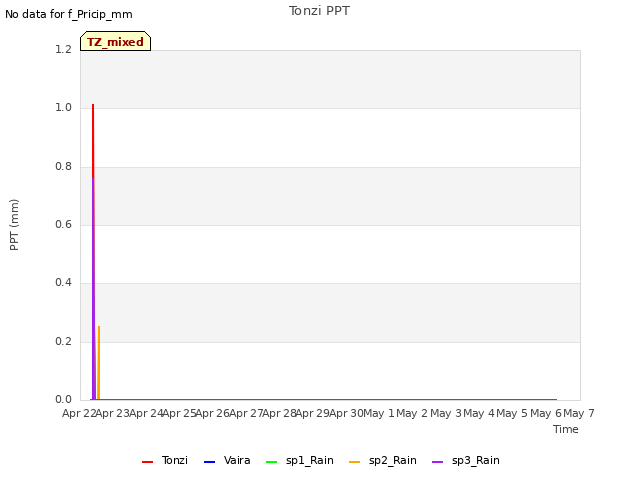Click the 'No data for f_Pricip_mm' message
The width and height of the screenshot is (640, 480).
(69, 14)
